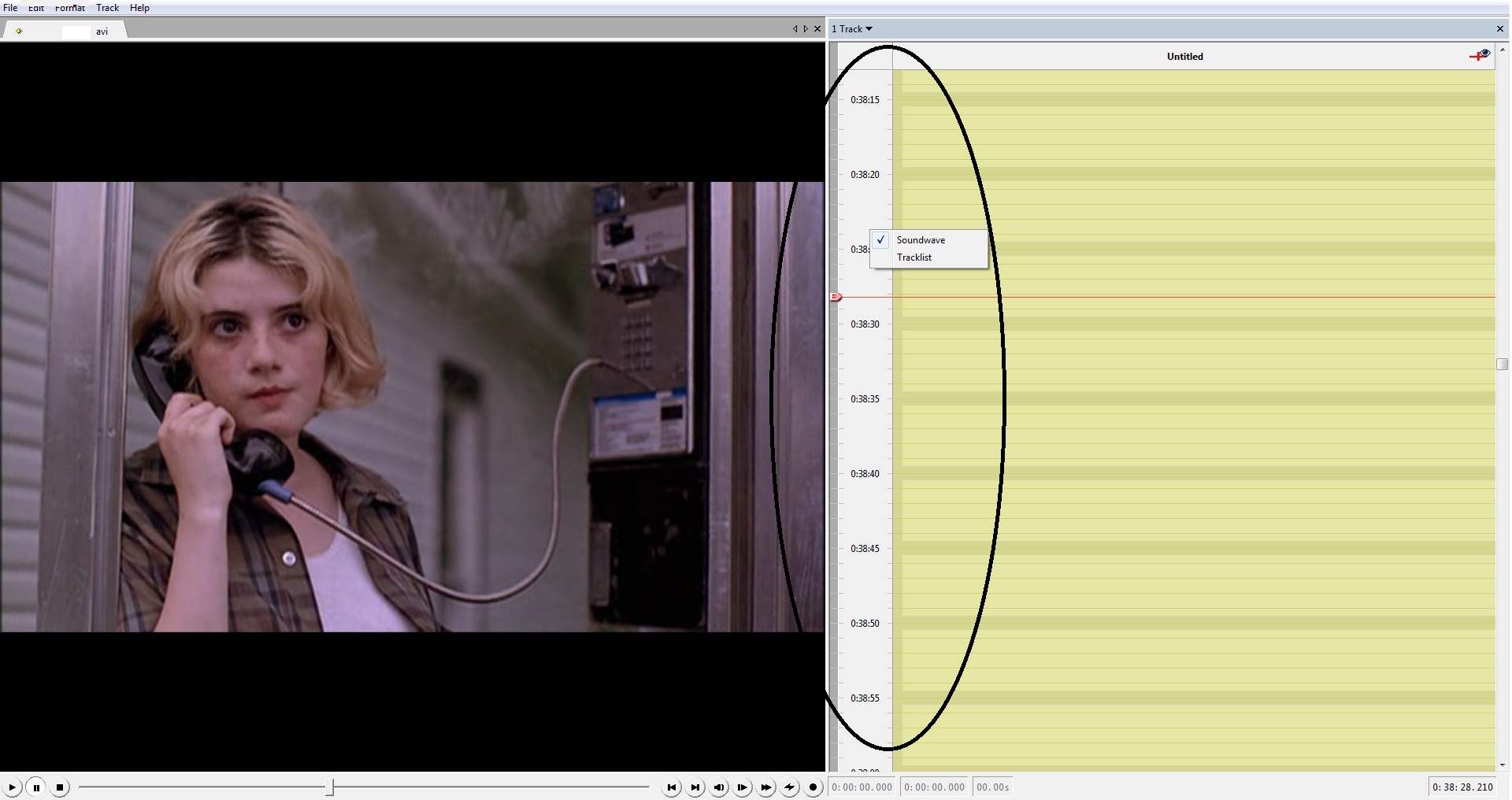Pause the video playback
Screen dimensions: 1512x800
pos(36,787)
